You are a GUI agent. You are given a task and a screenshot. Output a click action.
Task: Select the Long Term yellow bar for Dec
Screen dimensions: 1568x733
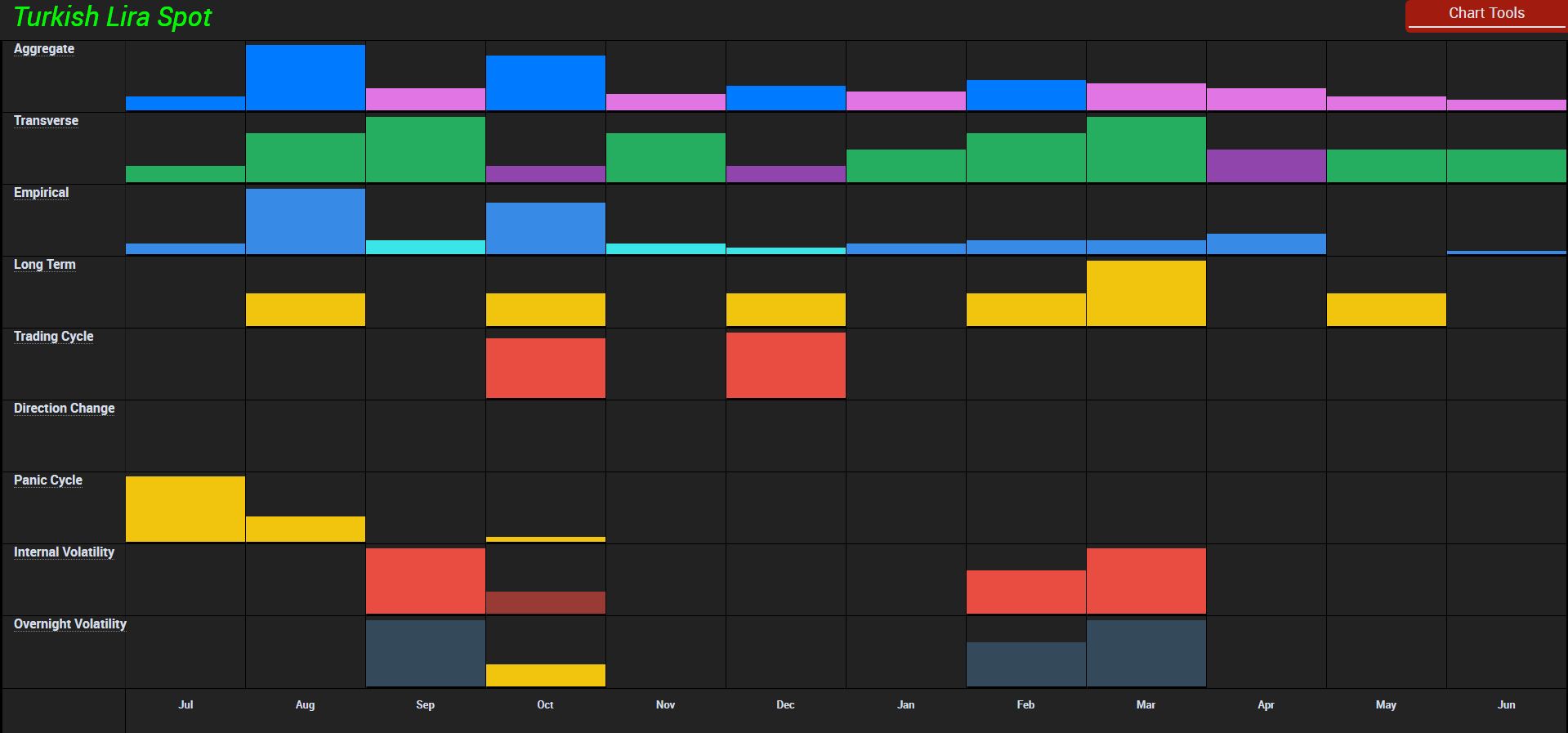786,310
